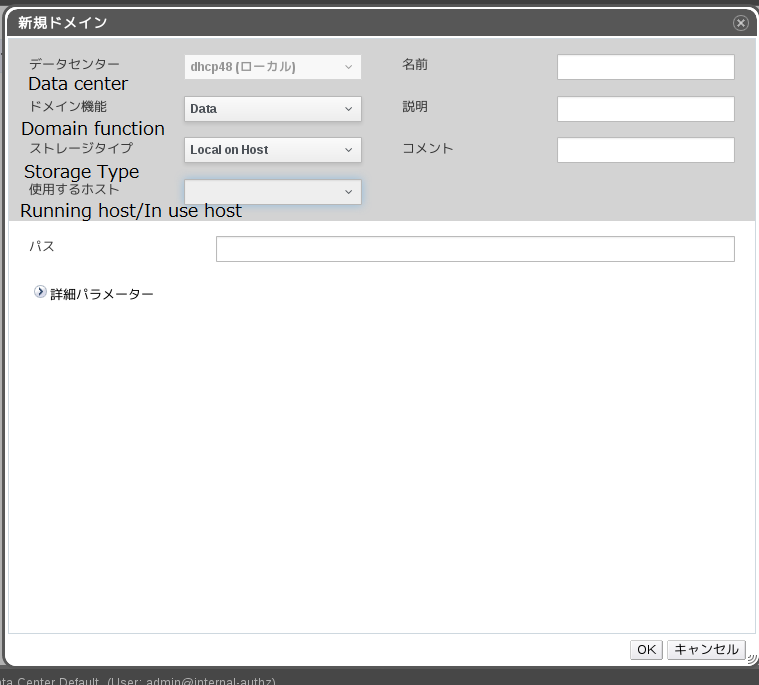
Task: Click the ストレージタイプ label text
Action: pyautogui.click(x=81, y=148)
